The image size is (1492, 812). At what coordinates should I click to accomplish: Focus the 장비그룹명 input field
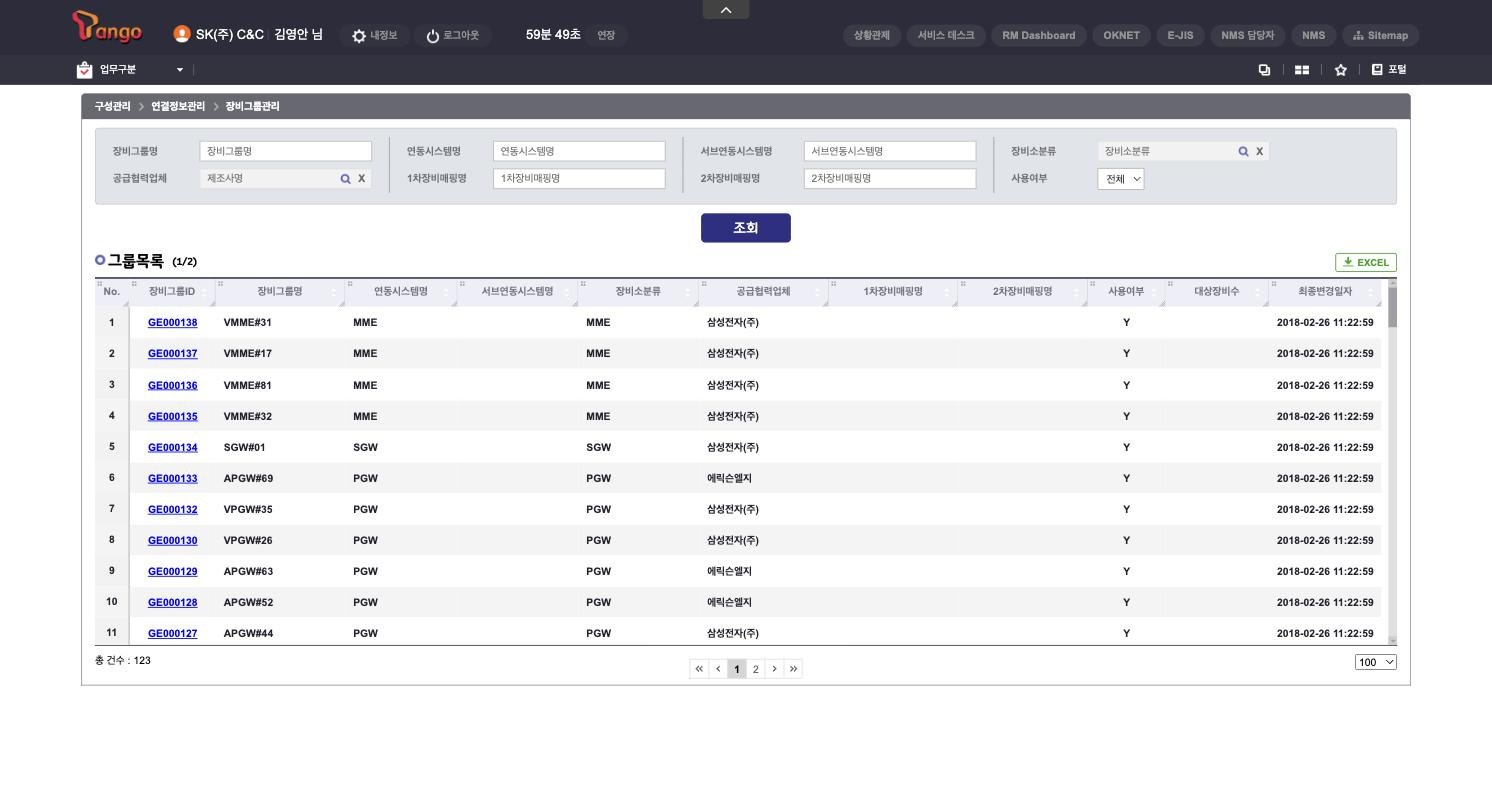pyautogui.click(x=286, y=151)
